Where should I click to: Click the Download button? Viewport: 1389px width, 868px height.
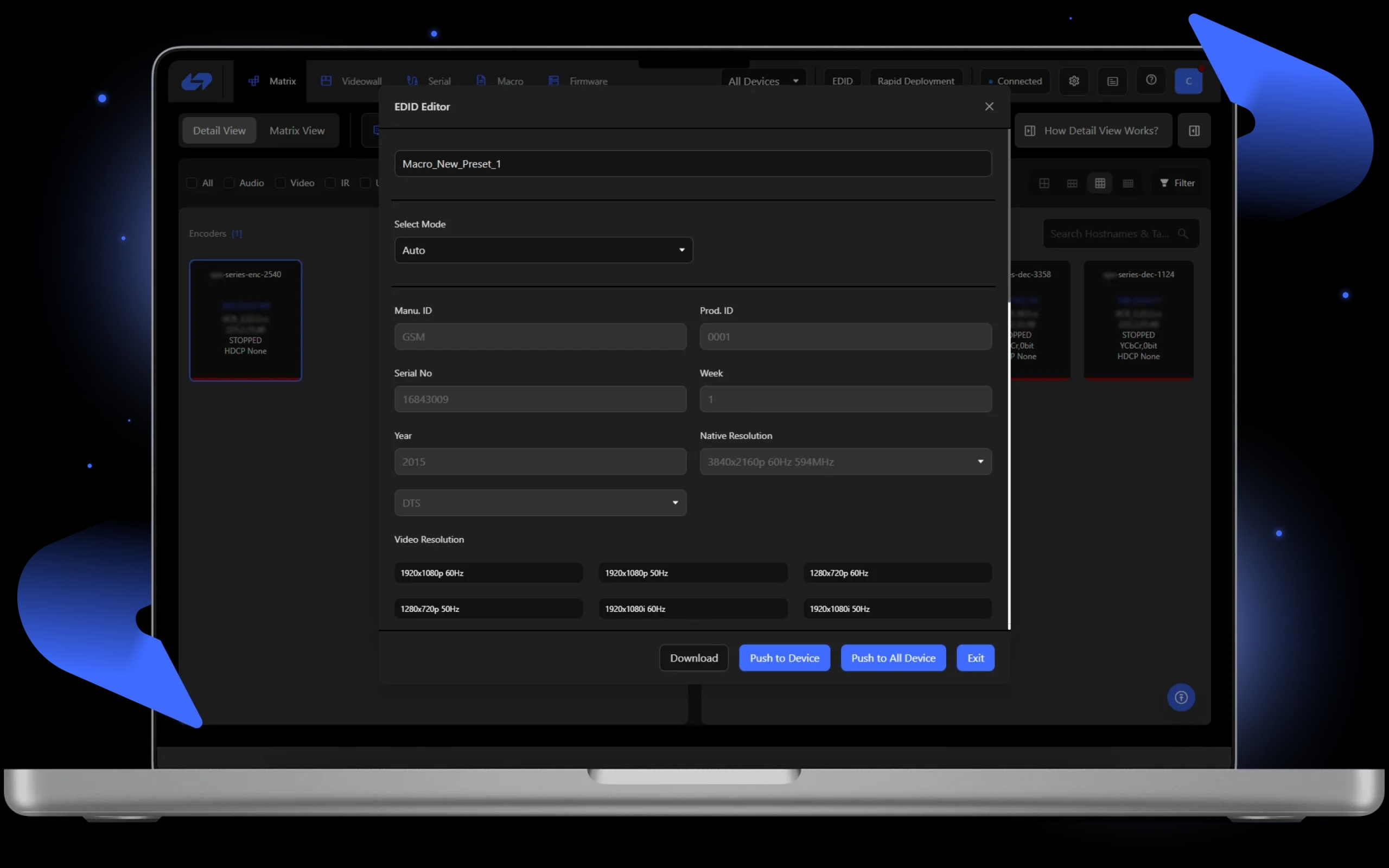pyautogui.click(x=693, y=658)
